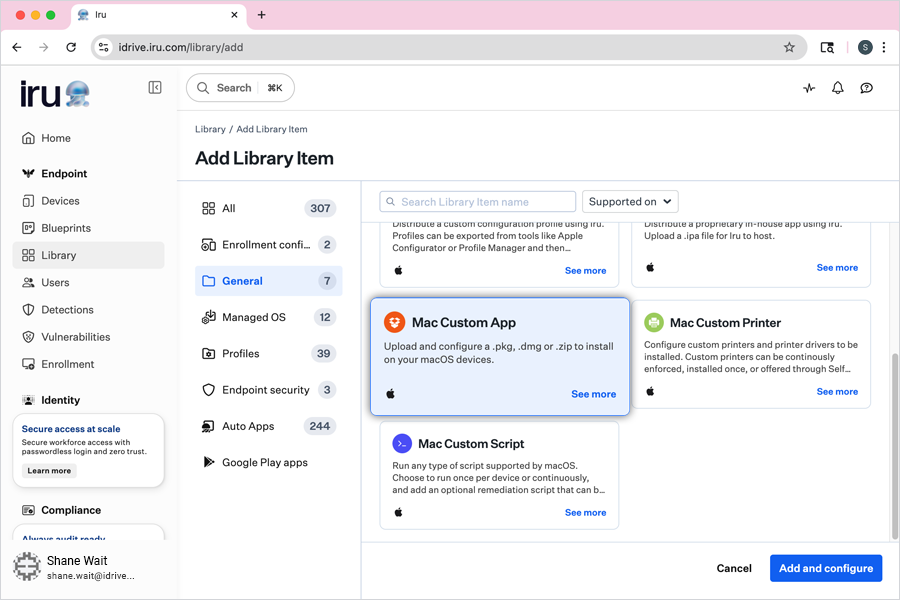Screen dimensions: 900x600
Task: Click the Add and configure button
Action: click(x=825, y=568)
